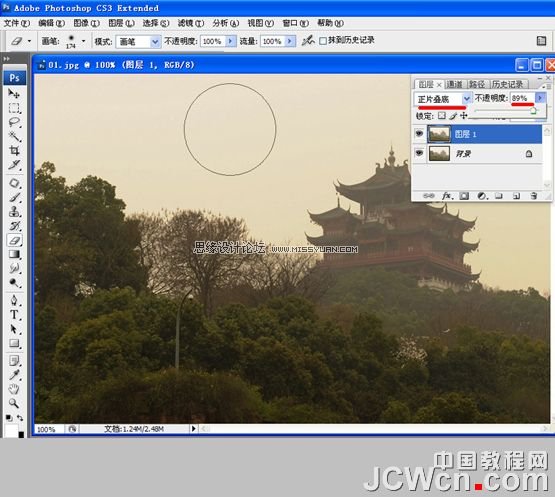Select the Move tool
This screenshot has height=497, width=555.
click(14, 93)
